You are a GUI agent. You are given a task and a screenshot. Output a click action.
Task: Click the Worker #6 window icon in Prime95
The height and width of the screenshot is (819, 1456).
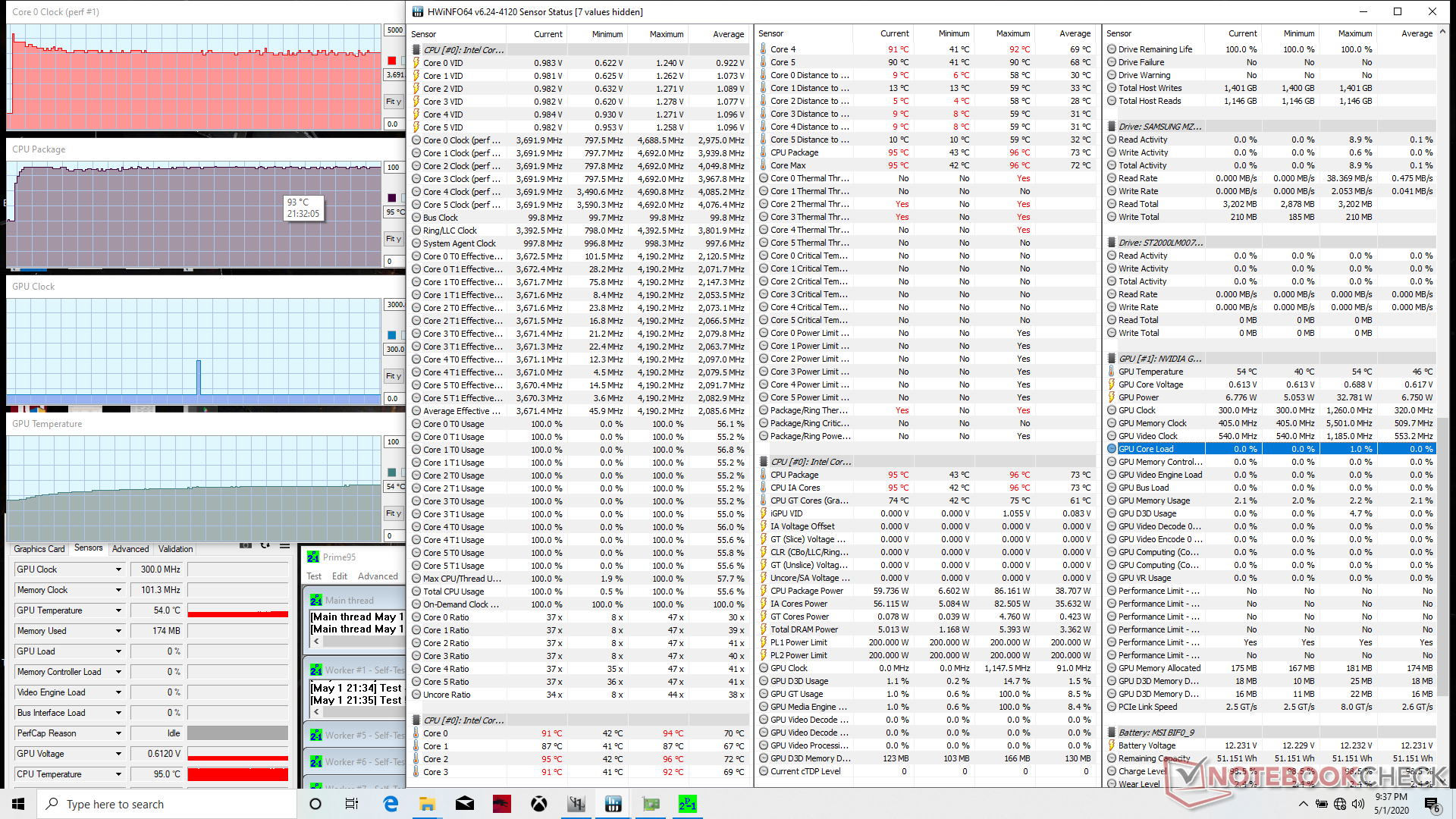tap(316, 761)
